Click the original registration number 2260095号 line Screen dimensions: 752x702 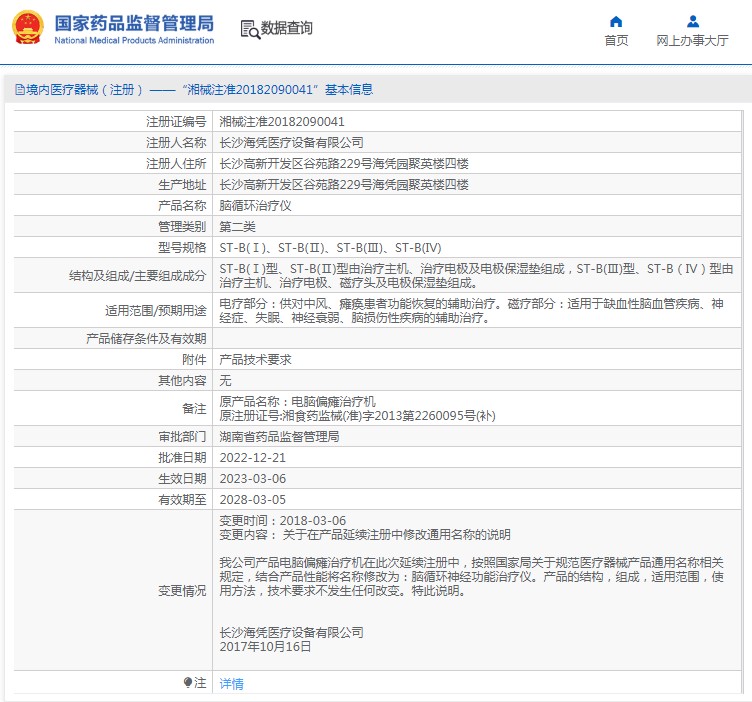[x=357, y=416]
